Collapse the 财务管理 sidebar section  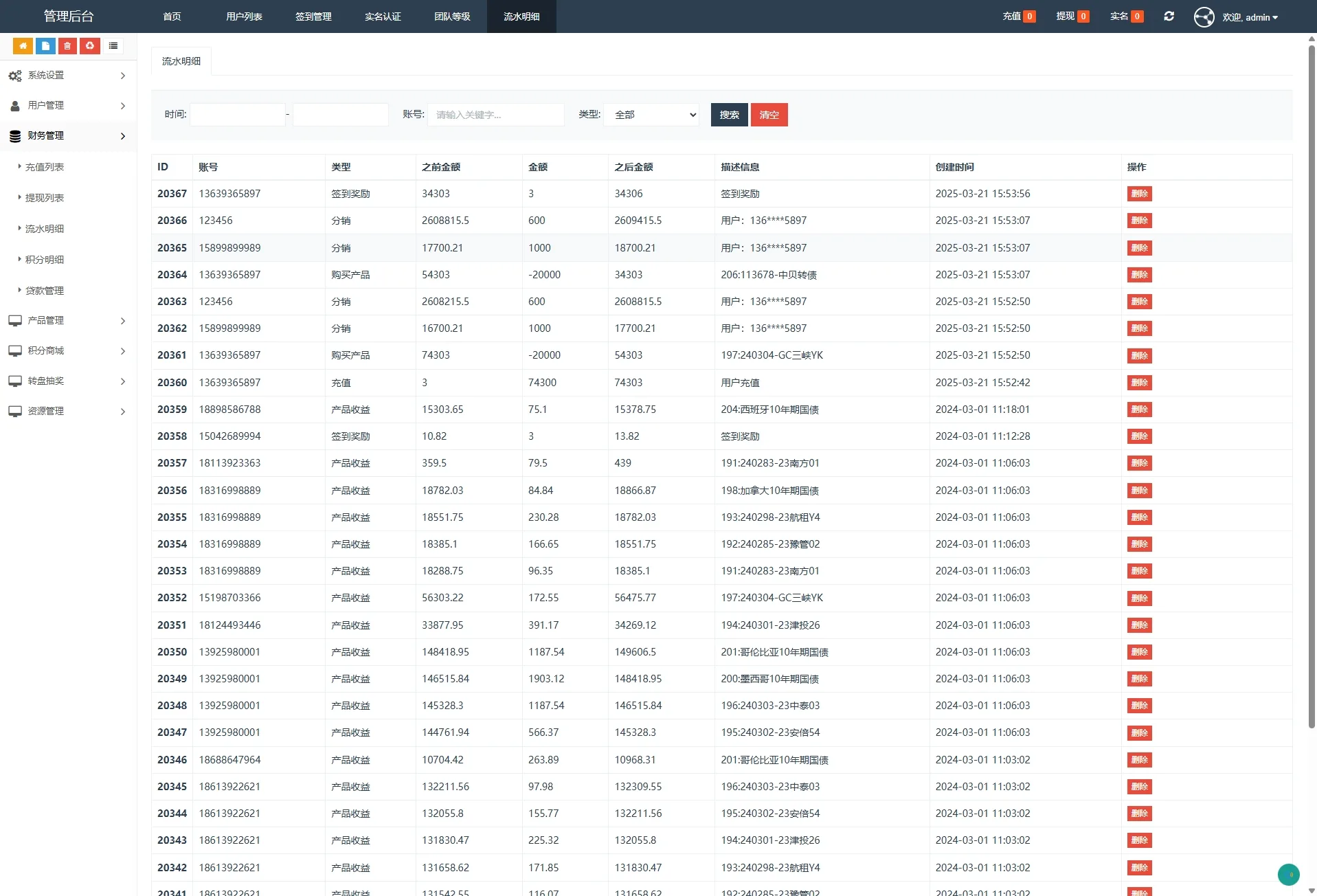pyautogui.click(x=68, y=136)
